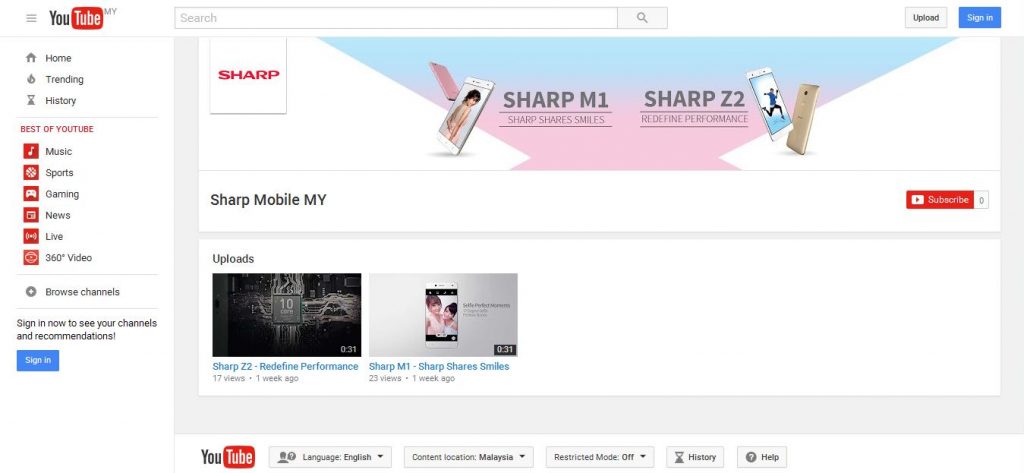Select Sports under Best of YouTube
This screenshot has width=1024, height=473.
coord(59,172)
